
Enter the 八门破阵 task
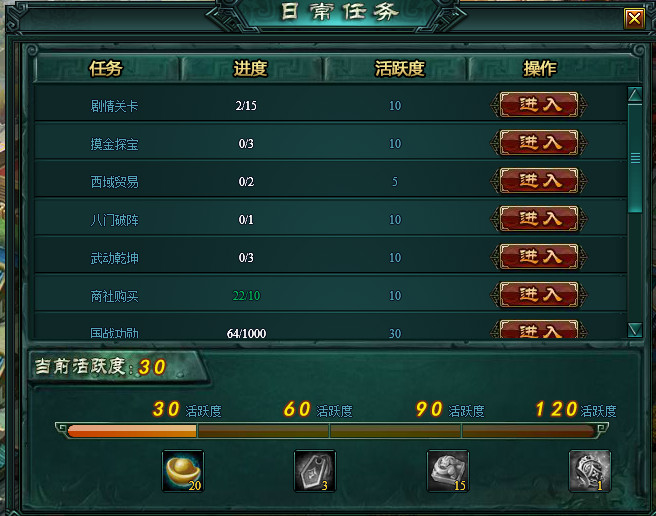point(539,219)
